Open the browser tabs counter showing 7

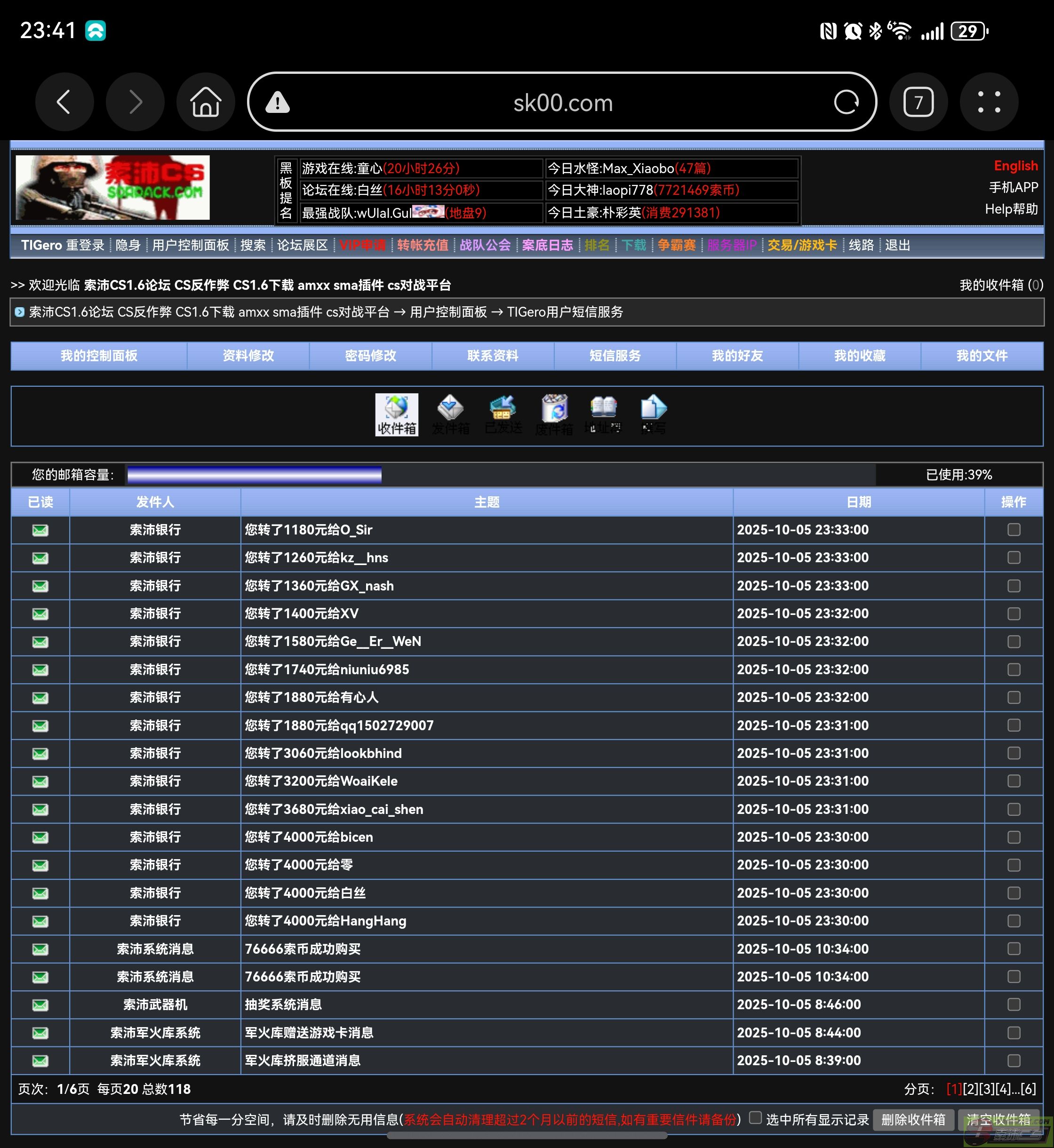pyautogui.click(x=918, y=103)
